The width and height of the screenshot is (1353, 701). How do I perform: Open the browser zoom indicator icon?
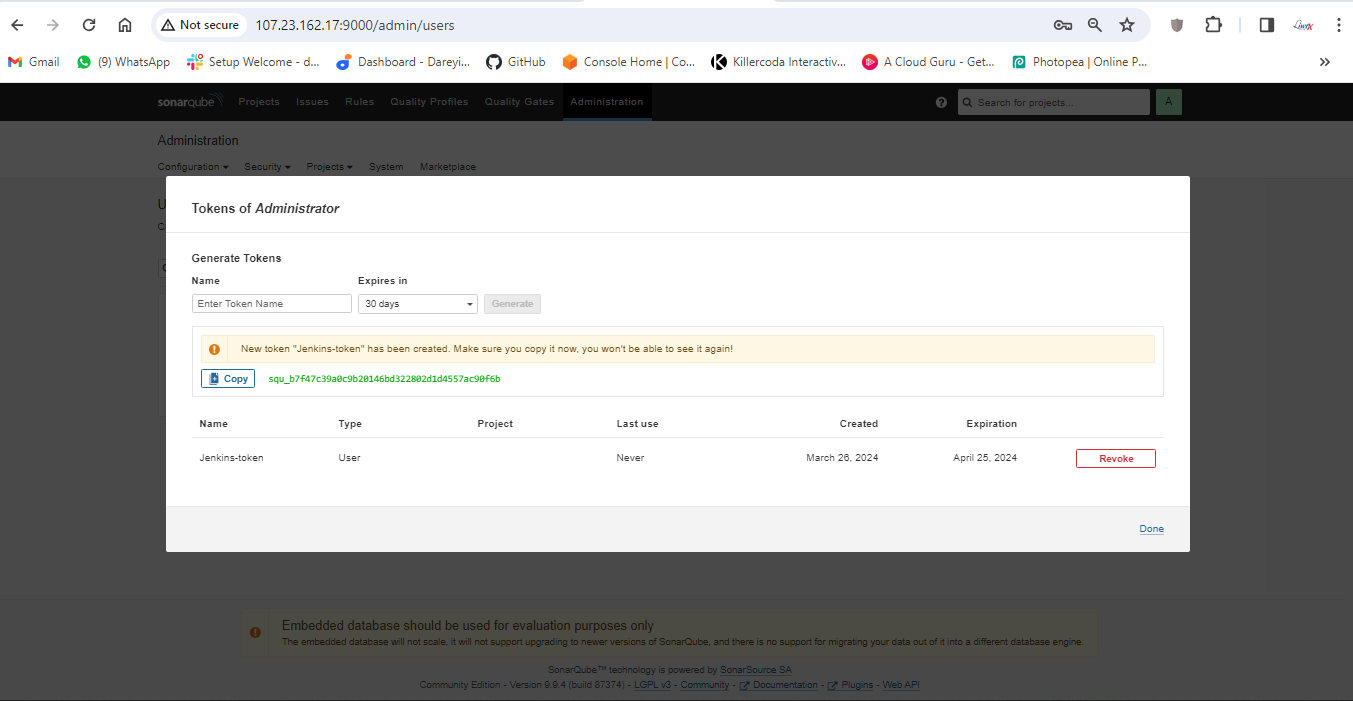pyautogui.click(x=1095, y=25)
